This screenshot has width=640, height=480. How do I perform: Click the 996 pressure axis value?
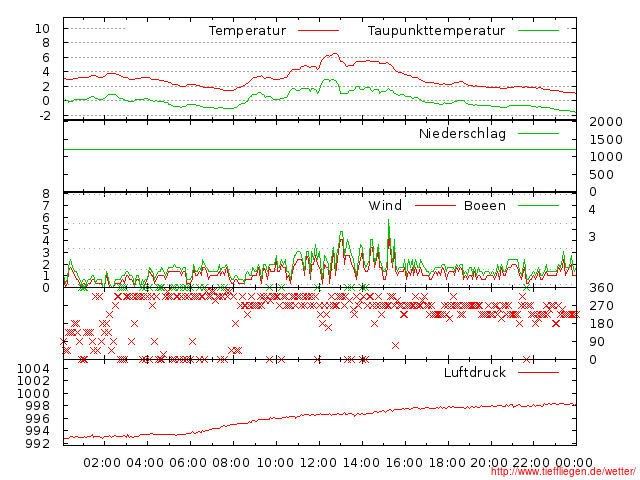tap(38, 418)
